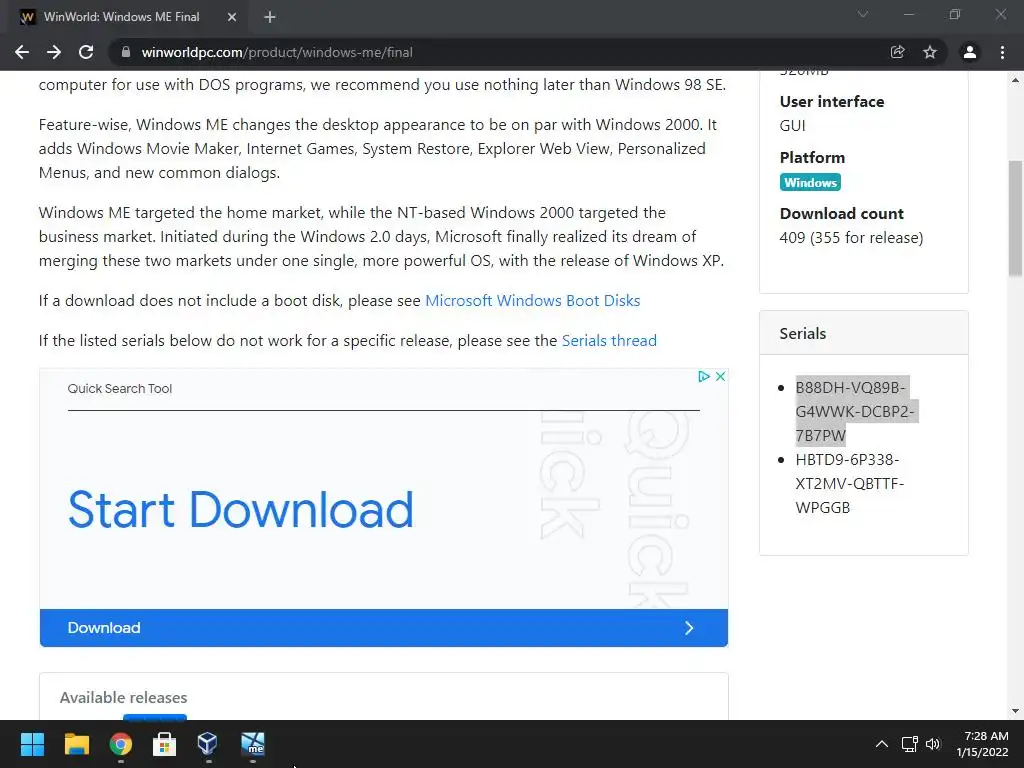The width and height of the screenshot is (1024, 768).
Task: Click the Start Download ad text
Action: click(240, 509)
